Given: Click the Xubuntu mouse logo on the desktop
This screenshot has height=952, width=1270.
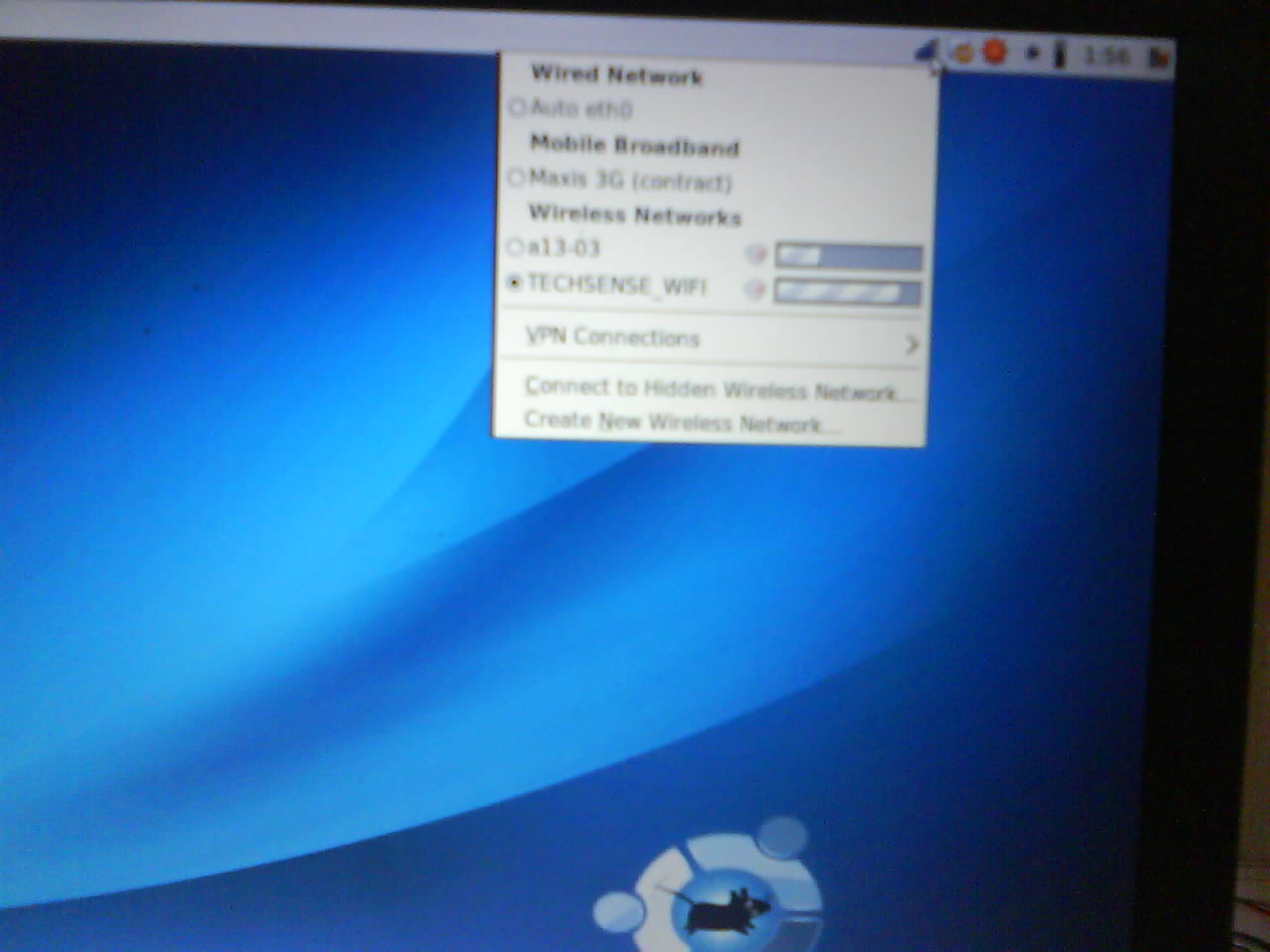Looking at the screenshot, I should pyautogui.click(x=718, y=904).
